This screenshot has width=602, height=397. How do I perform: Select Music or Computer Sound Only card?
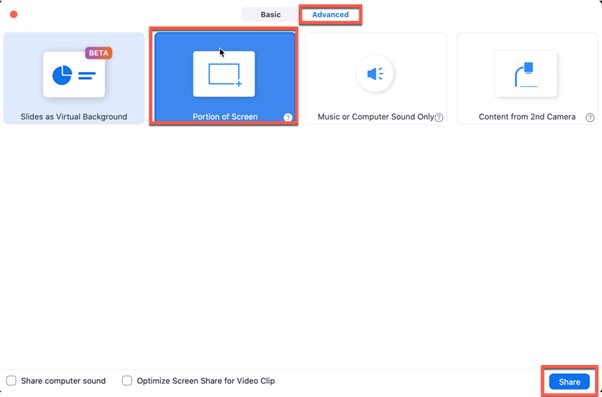click(376, 78)
